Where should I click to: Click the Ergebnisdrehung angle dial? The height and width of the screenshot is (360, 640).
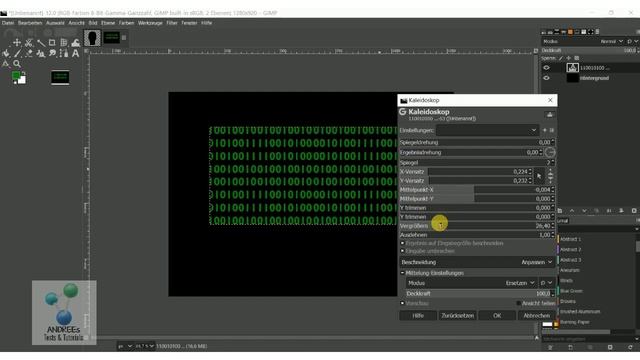[550, 152]
